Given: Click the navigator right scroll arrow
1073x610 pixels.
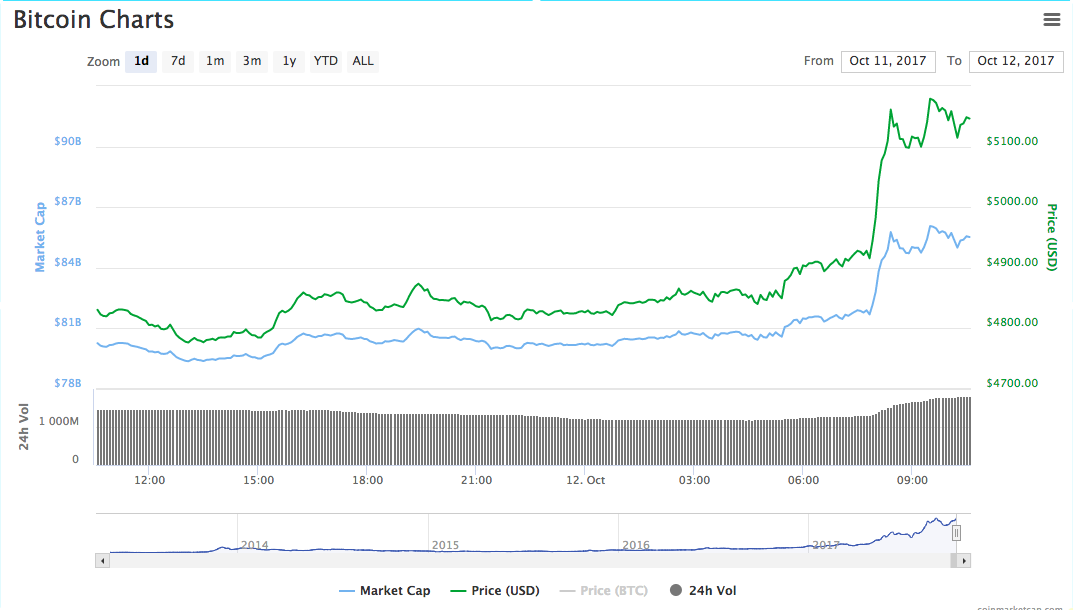Looking at the screenshot, I should point(964,561).
